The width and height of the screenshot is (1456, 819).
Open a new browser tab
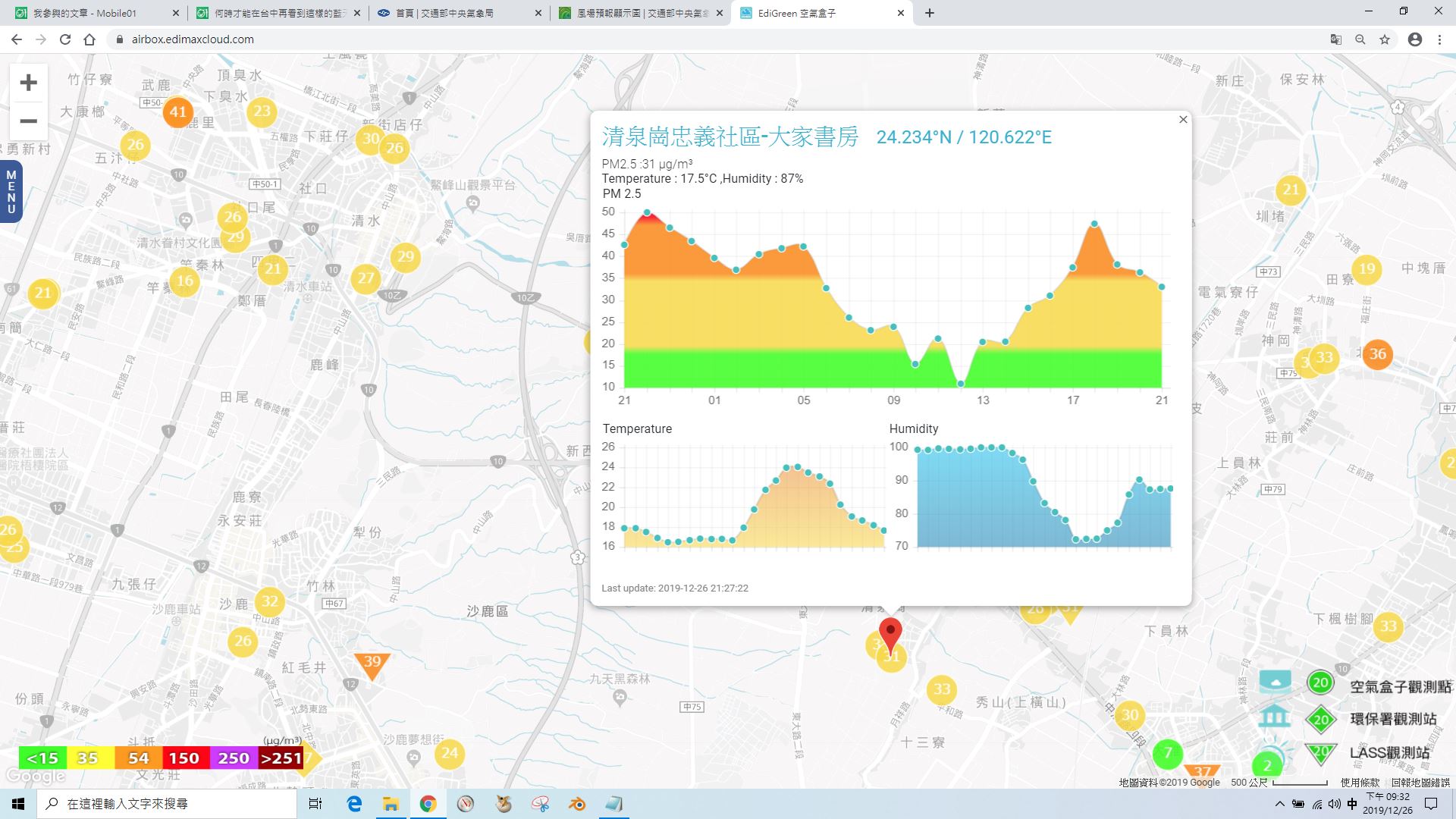[x=930, y=13]
